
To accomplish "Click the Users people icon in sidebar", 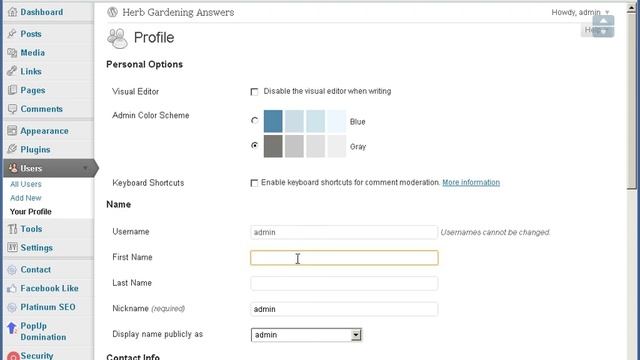I will (x=13, y=168).
